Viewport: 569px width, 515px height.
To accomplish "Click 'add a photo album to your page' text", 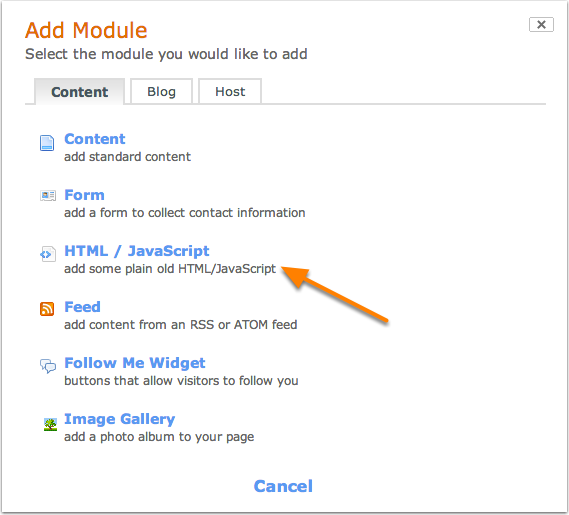I will (x=159, y=437).
